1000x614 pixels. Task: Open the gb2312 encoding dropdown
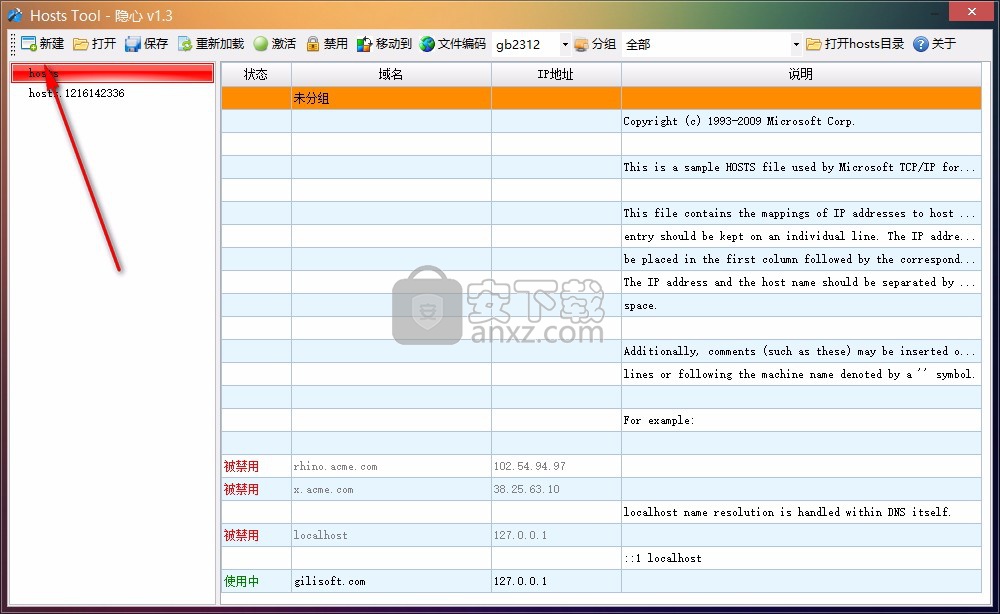564,45
